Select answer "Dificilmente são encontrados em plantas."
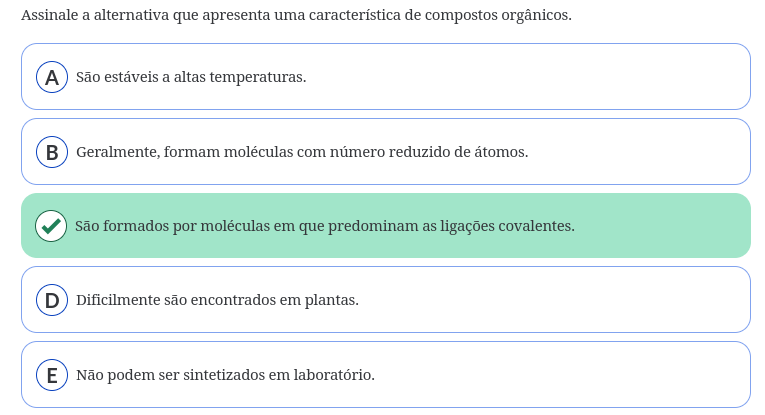Screen dimensions: 765x415 386,299
